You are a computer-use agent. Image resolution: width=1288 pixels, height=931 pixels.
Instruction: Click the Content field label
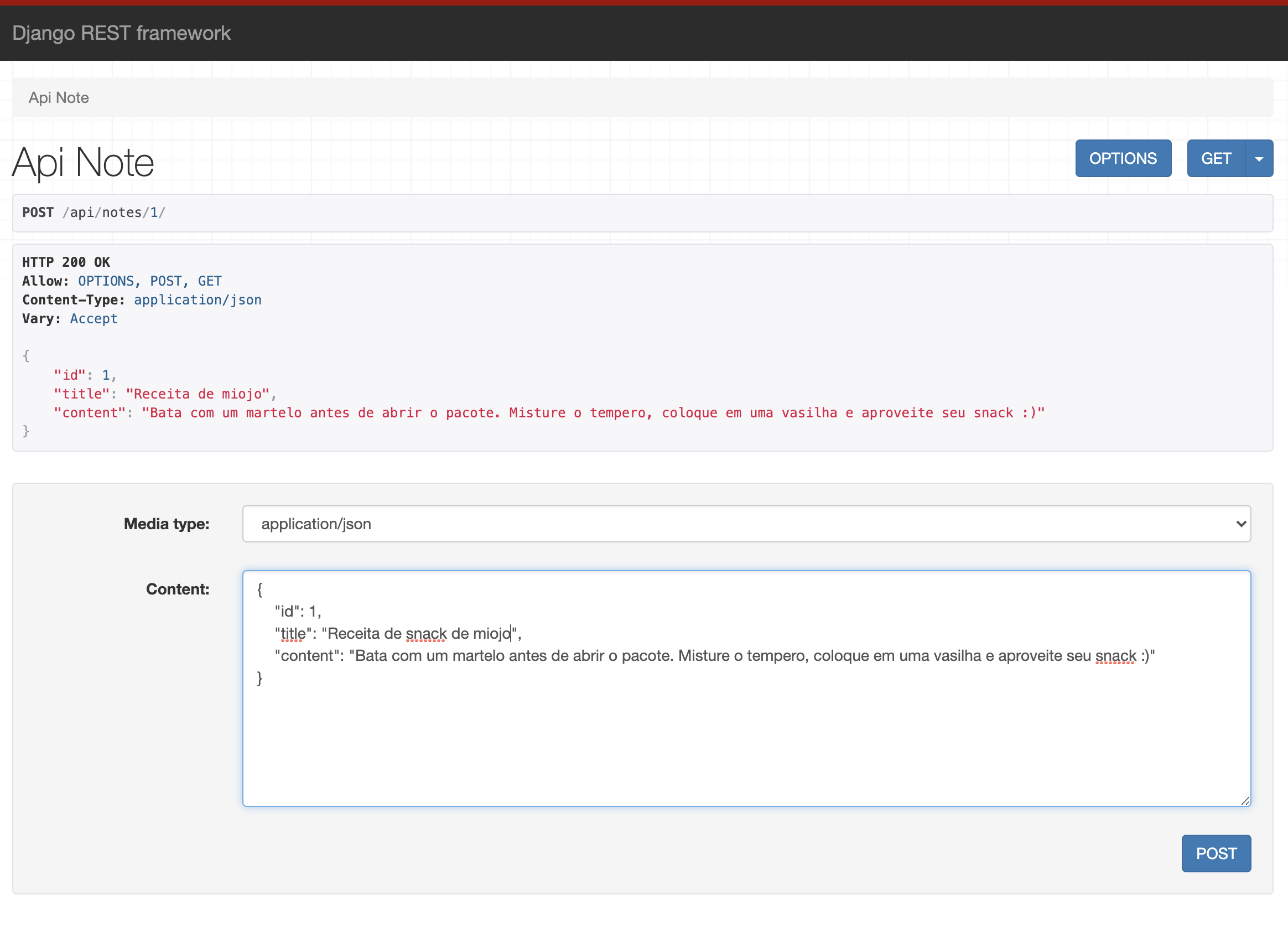(x=177, y=589)
